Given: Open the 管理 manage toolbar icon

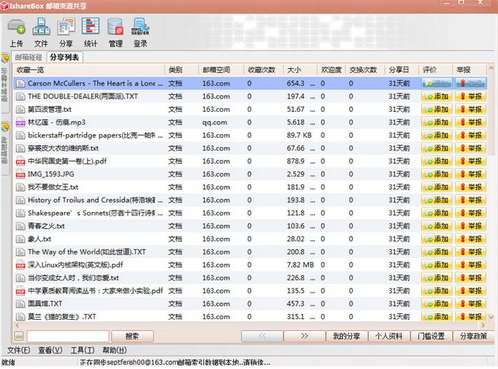Looking at the screenshot, I should (x=115, y=32).
